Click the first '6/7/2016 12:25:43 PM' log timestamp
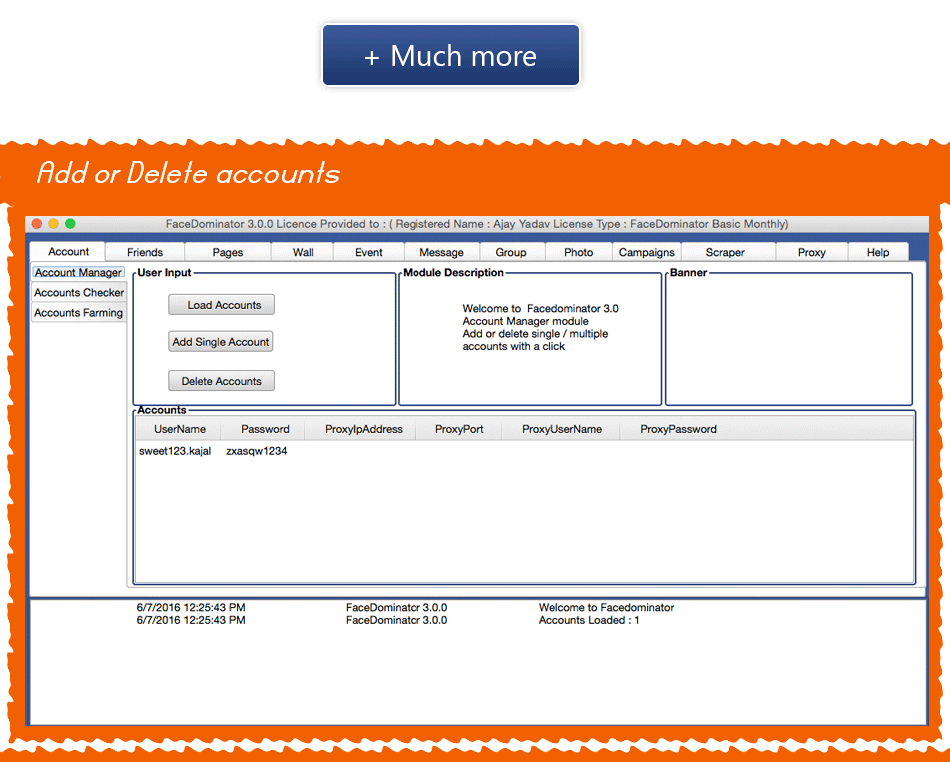950x762 pixels. click(x=191, y=608)
